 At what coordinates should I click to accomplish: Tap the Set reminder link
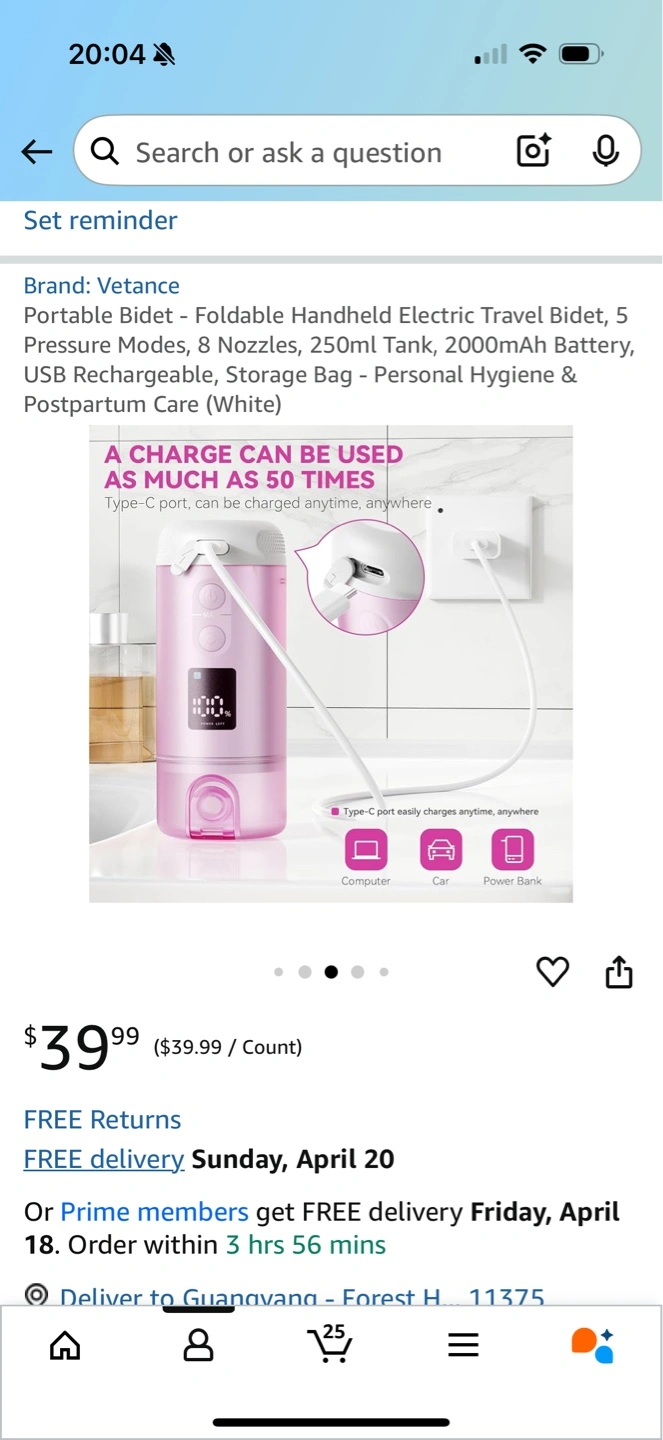pyautogui.click(x=100, y=220)
